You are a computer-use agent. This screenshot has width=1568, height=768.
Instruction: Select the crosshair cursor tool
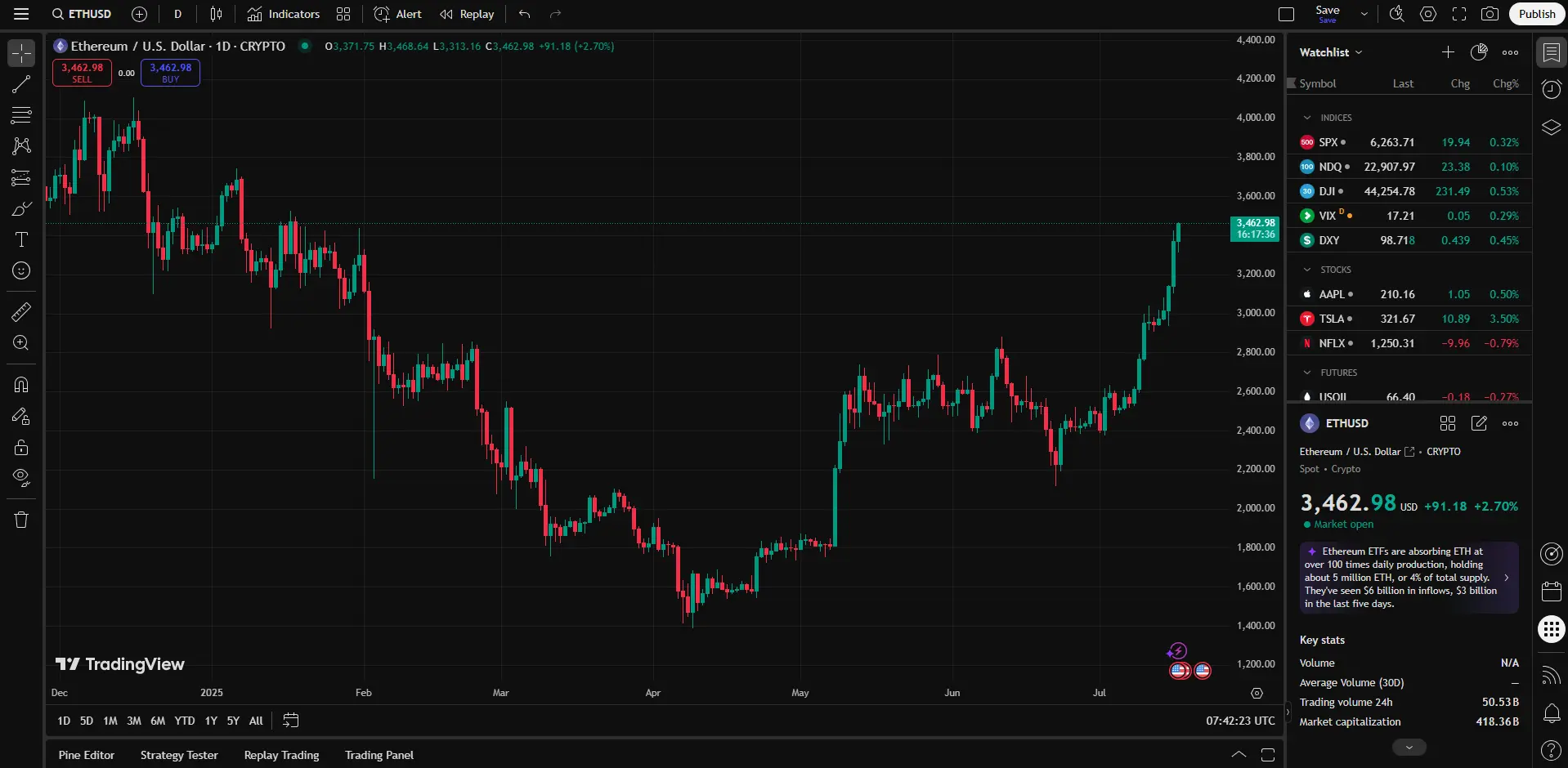(x=21, y=54)
